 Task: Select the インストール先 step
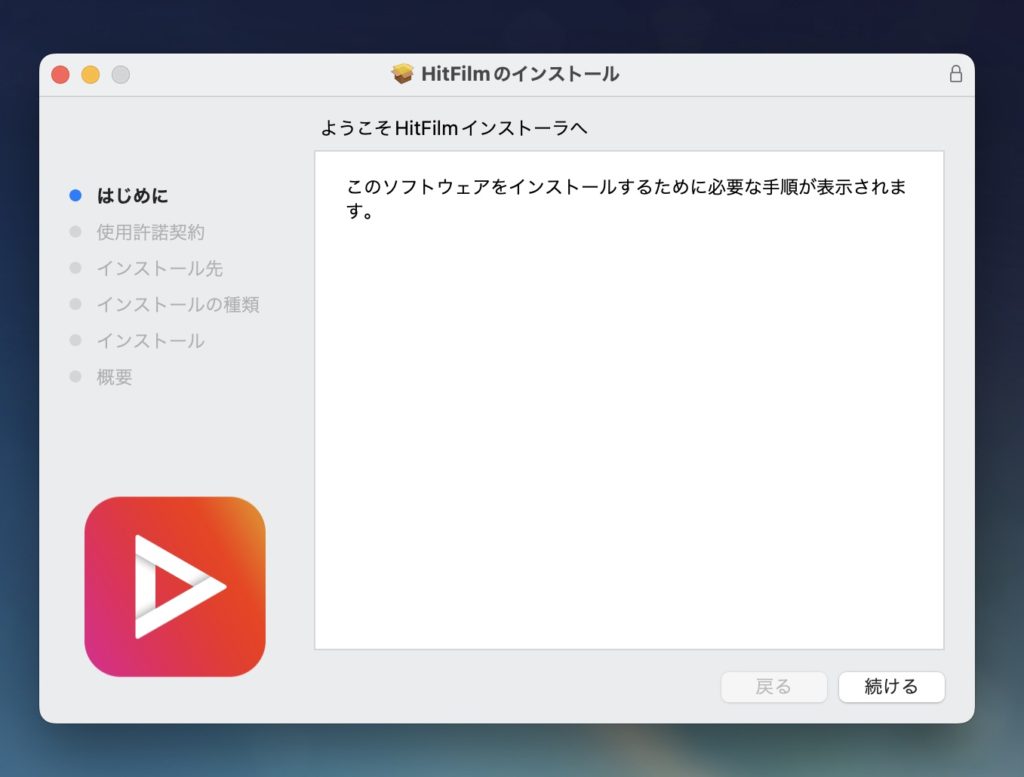pyautogui.click(x=159, y=268)
